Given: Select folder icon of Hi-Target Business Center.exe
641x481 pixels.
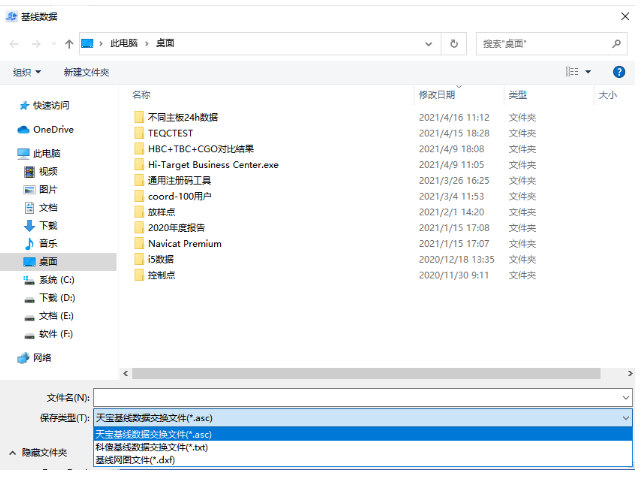Looking at the screenshot, I should pos(139,165).
